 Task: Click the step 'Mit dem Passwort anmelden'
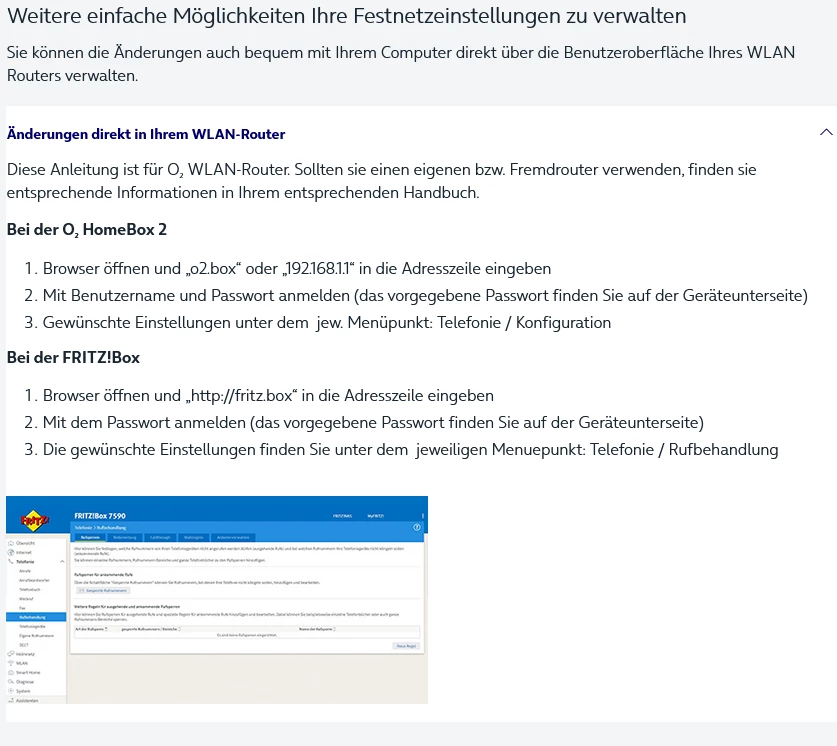click(373, 423)
